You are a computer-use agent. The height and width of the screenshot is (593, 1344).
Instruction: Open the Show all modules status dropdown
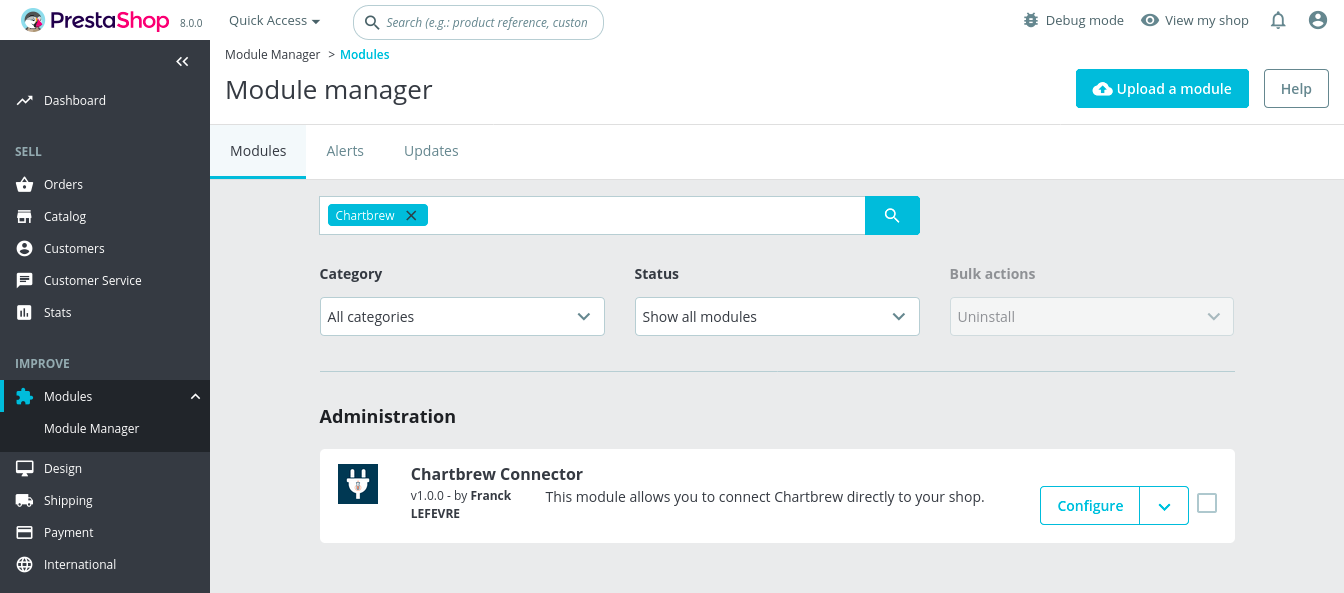777,316
